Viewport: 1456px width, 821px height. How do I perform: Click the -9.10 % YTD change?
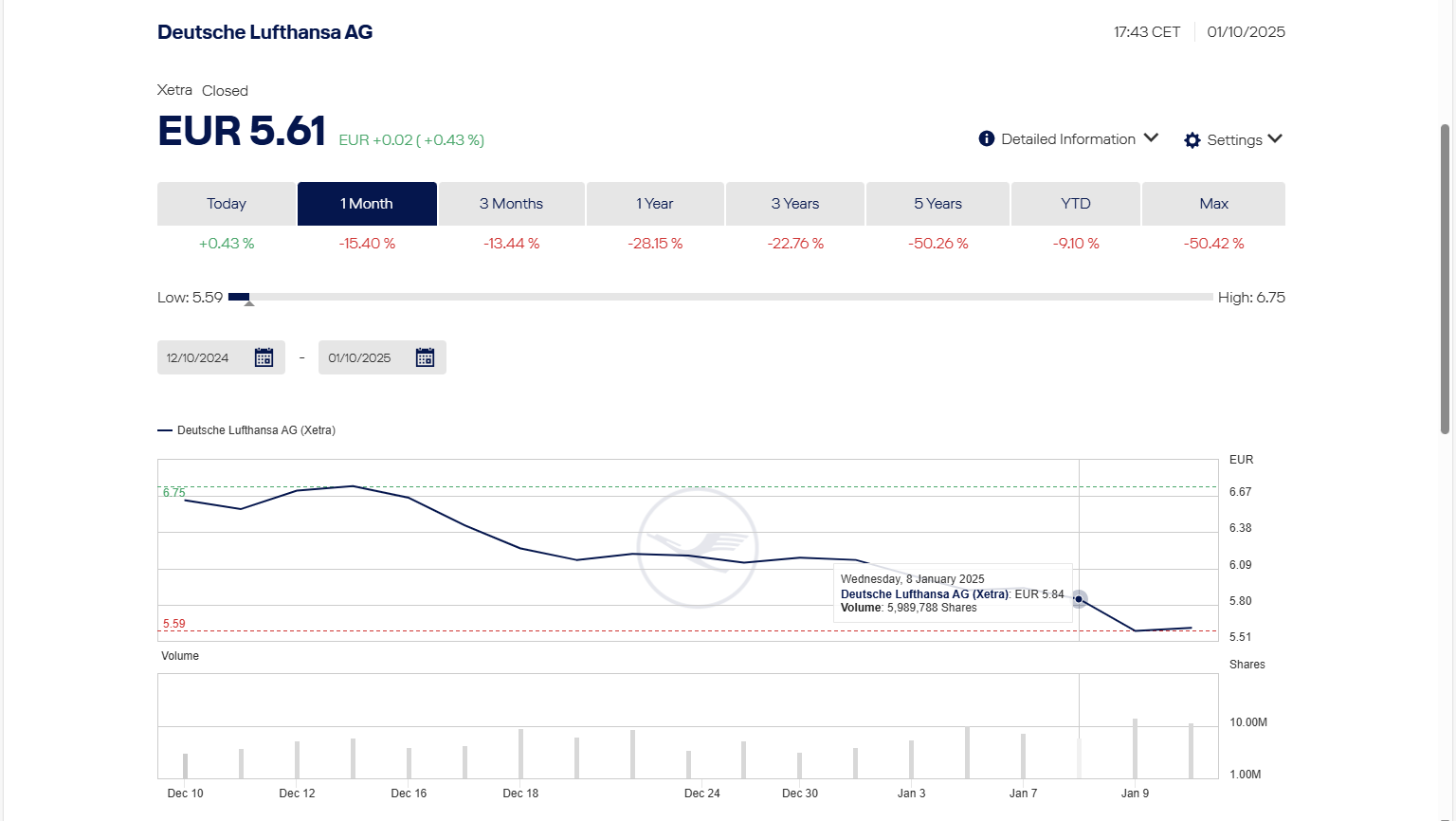[x=1076, y=244]
